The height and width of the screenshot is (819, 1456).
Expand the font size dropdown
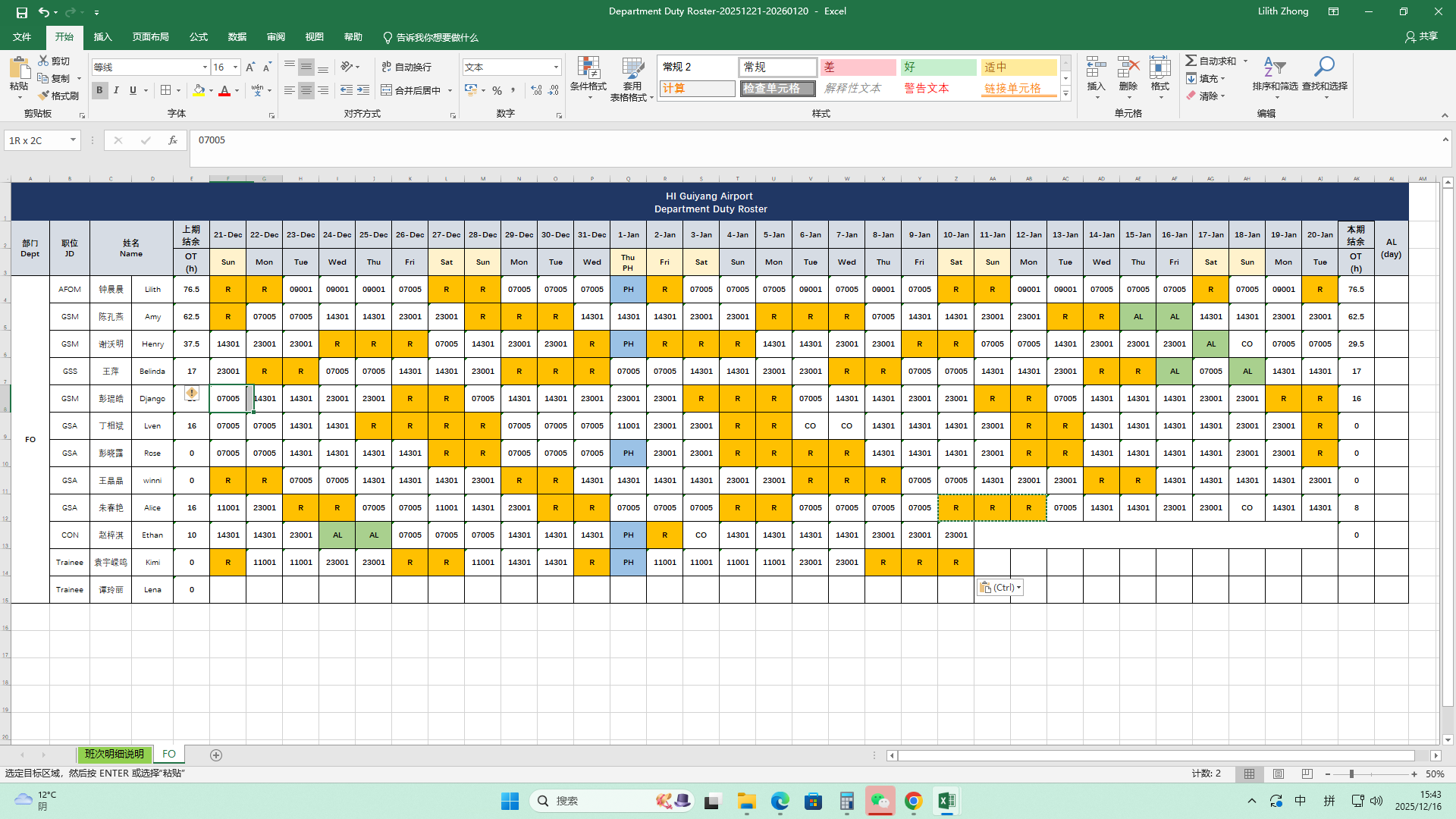(x=235, y=67)
